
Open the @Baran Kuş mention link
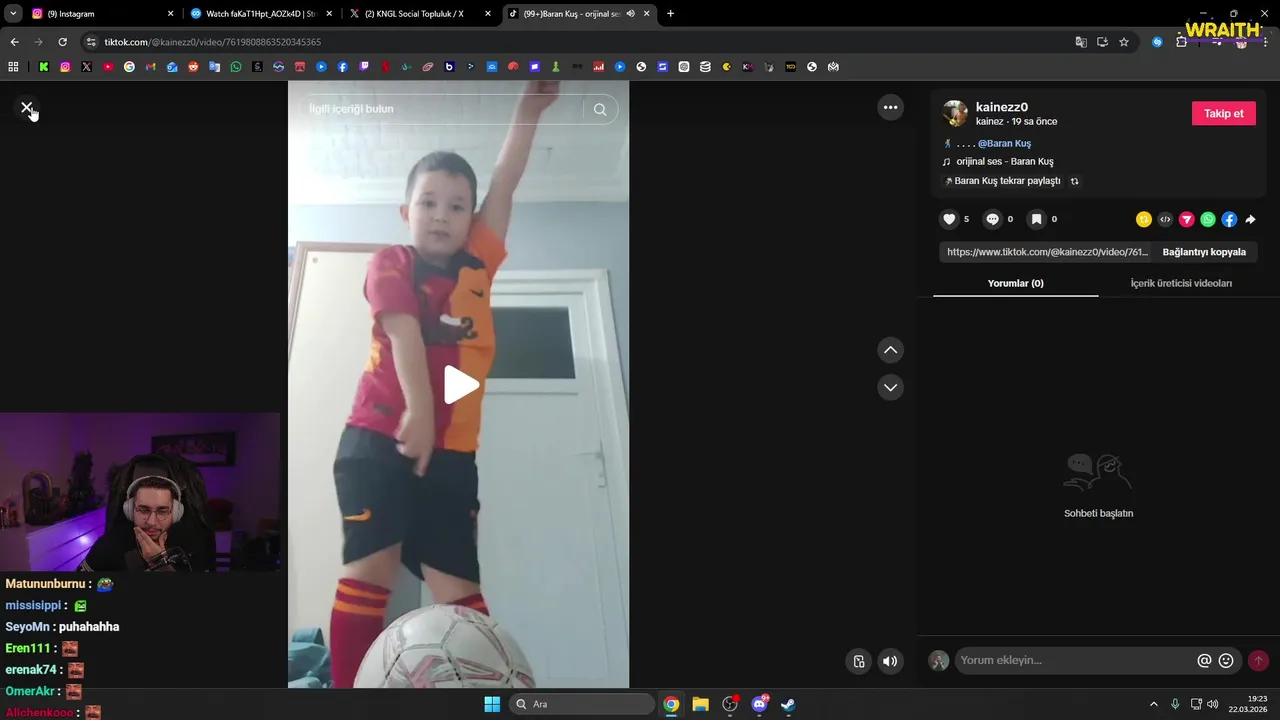1004,143
